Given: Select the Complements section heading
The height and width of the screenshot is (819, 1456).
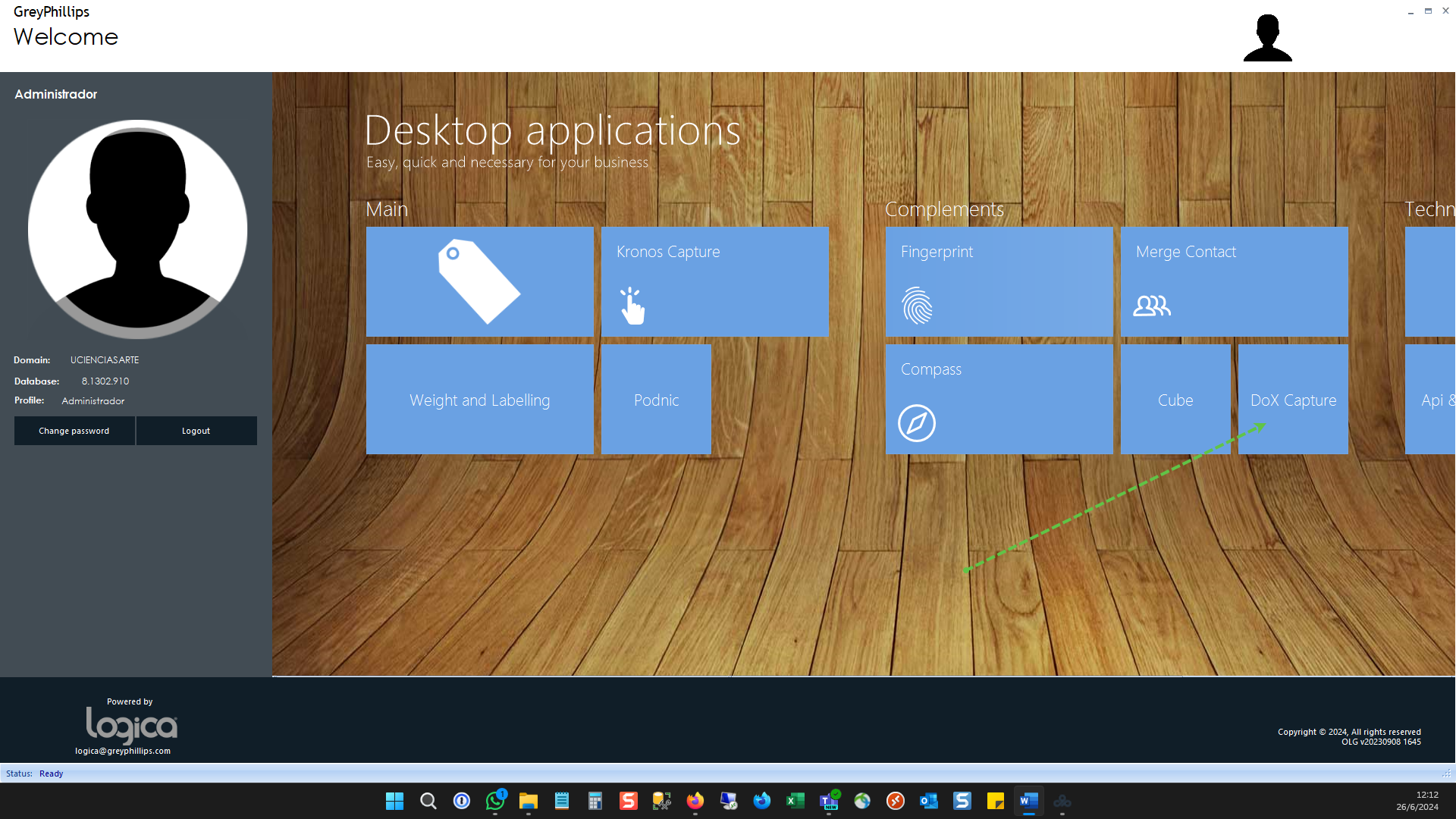Looking at the screenshot, I should [944, 209].
